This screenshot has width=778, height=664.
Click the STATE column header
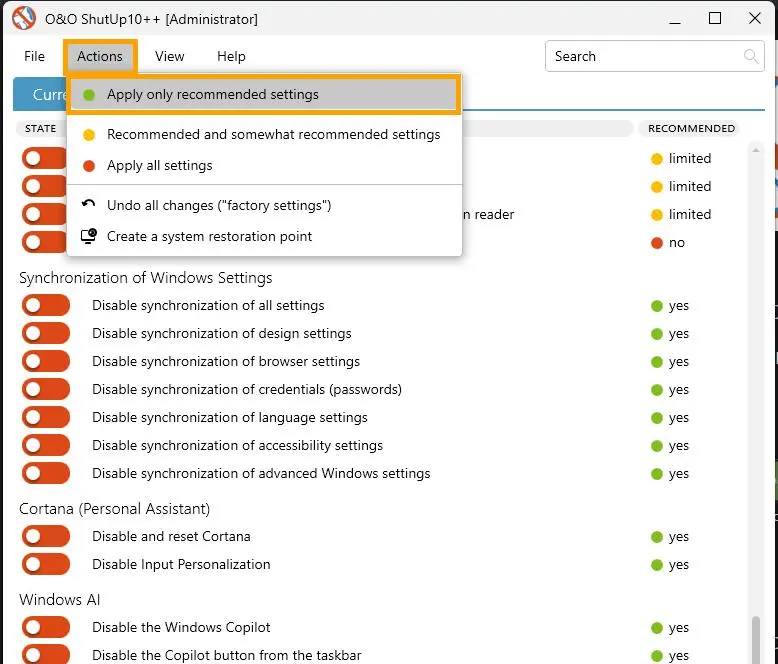click(40, 129)
